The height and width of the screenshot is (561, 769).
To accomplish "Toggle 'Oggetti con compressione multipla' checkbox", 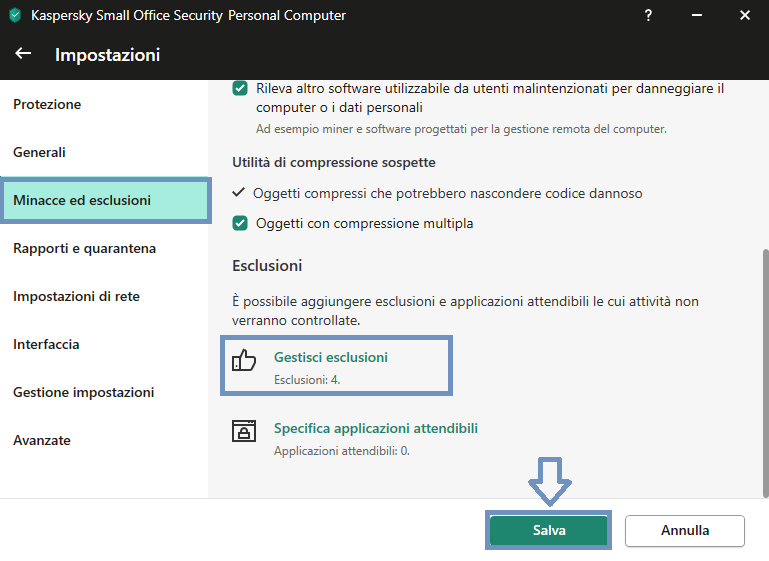I will click(x=240, y=223).
